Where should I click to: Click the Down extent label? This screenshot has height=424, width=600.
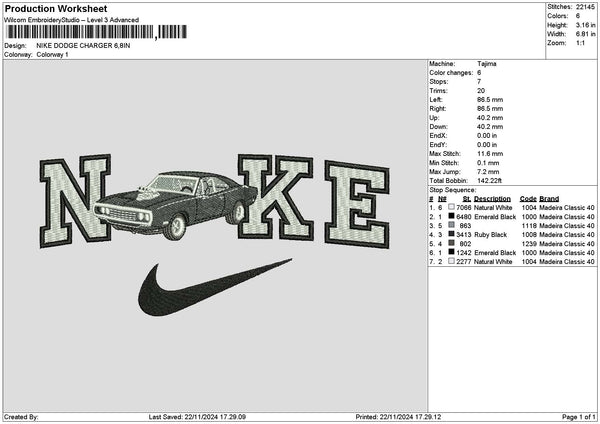(438, 127)
